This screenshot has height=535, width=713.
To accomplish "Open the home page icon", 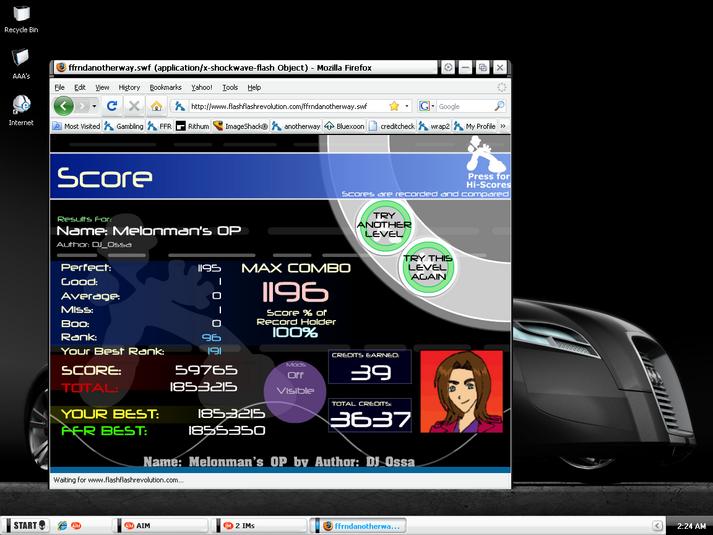I will pyautogui.click(x=156, y=106).
